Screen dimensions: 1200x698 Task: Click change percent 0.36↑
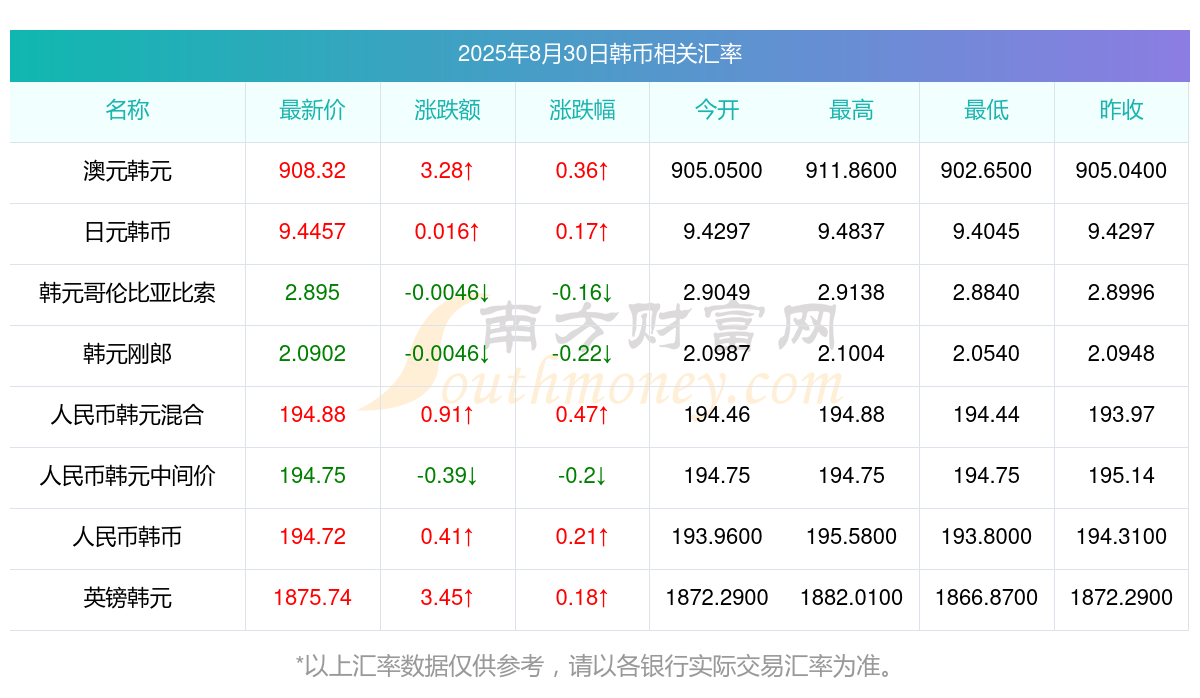tap(583, 171)
